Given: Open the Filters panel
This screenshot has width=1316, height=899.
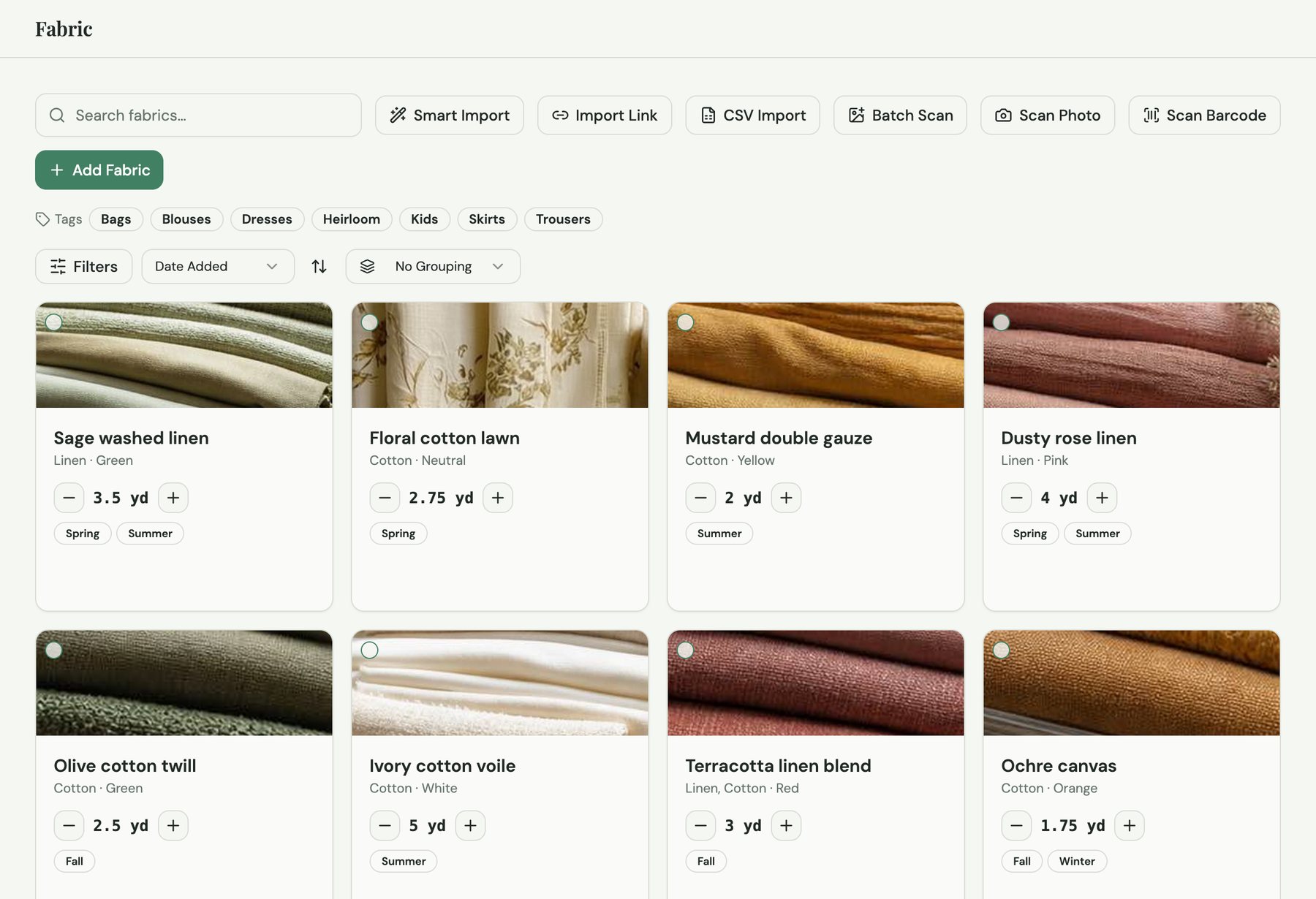Looking at the screenshot, I should tap(84, 267).
